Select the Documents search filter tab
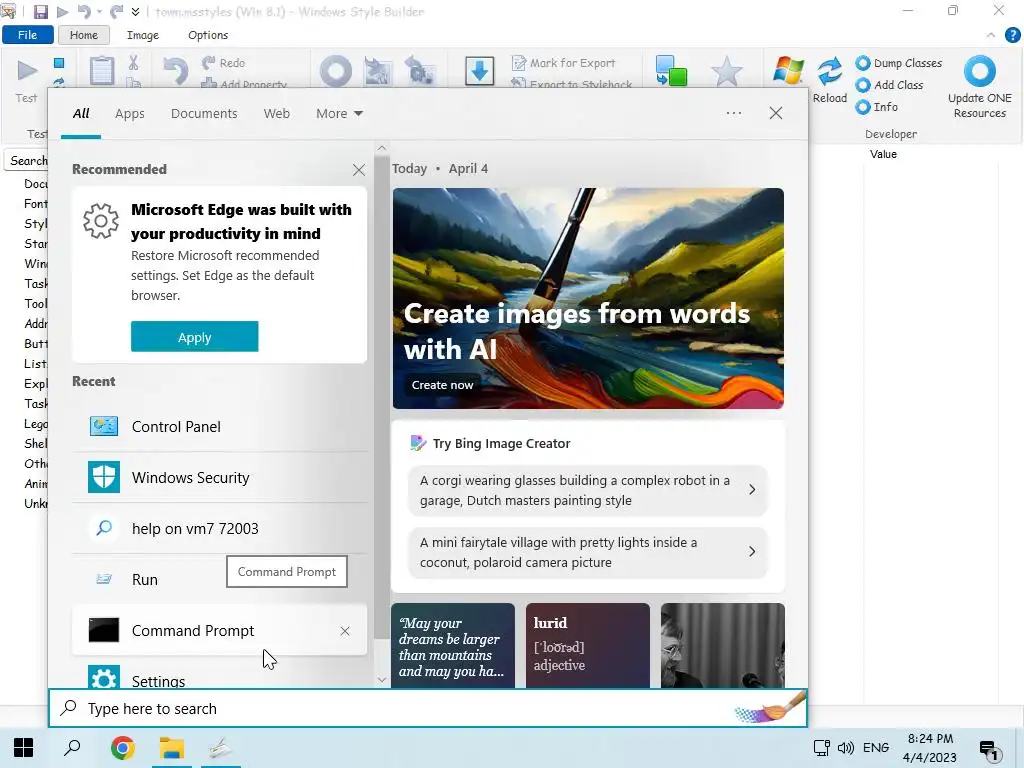1024x768 pixels. (x=204, y=114)
